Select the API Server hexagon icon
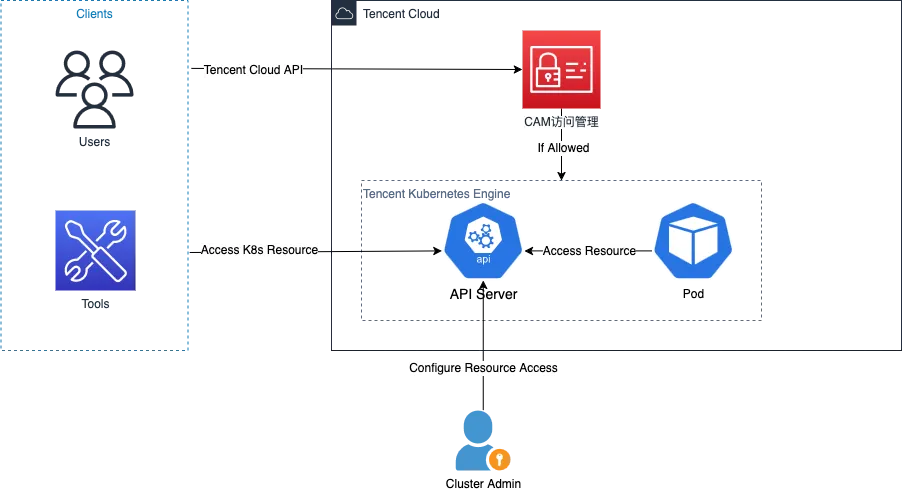The width and height of the screenshot is (902, 492). click(x=483, y=241)
